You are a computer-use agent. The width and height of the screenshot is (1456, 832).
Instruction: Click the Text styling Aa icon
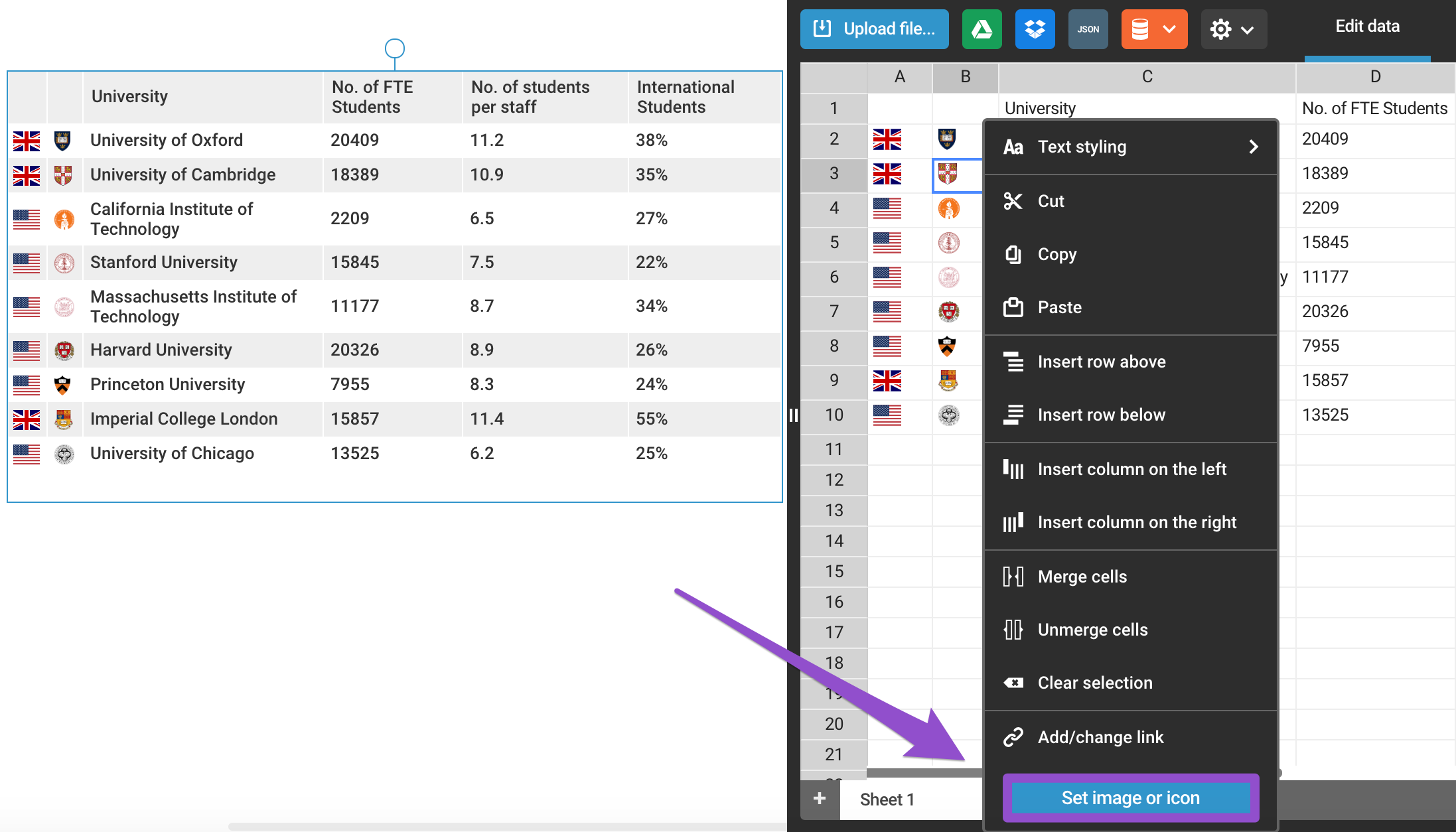pos(1013,147)
